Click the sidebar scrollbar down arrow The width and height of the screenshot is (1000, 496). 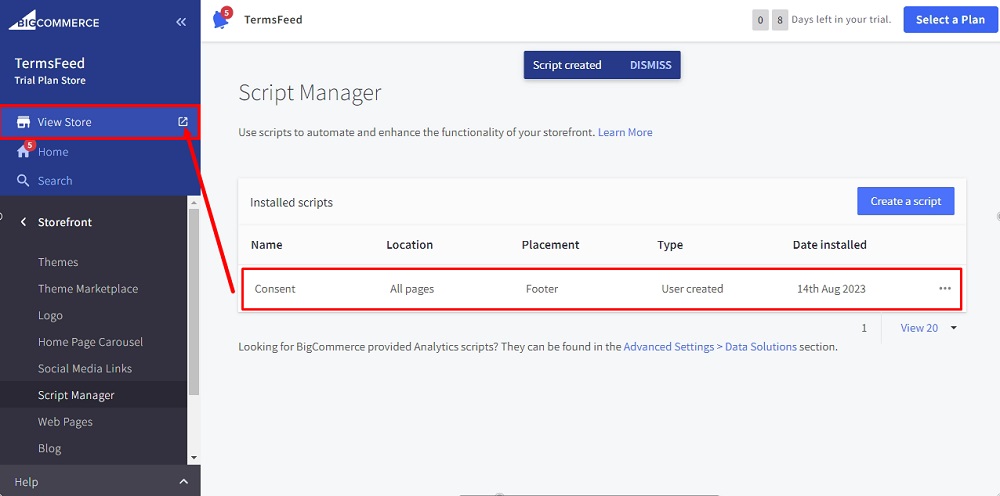(194, 458)
